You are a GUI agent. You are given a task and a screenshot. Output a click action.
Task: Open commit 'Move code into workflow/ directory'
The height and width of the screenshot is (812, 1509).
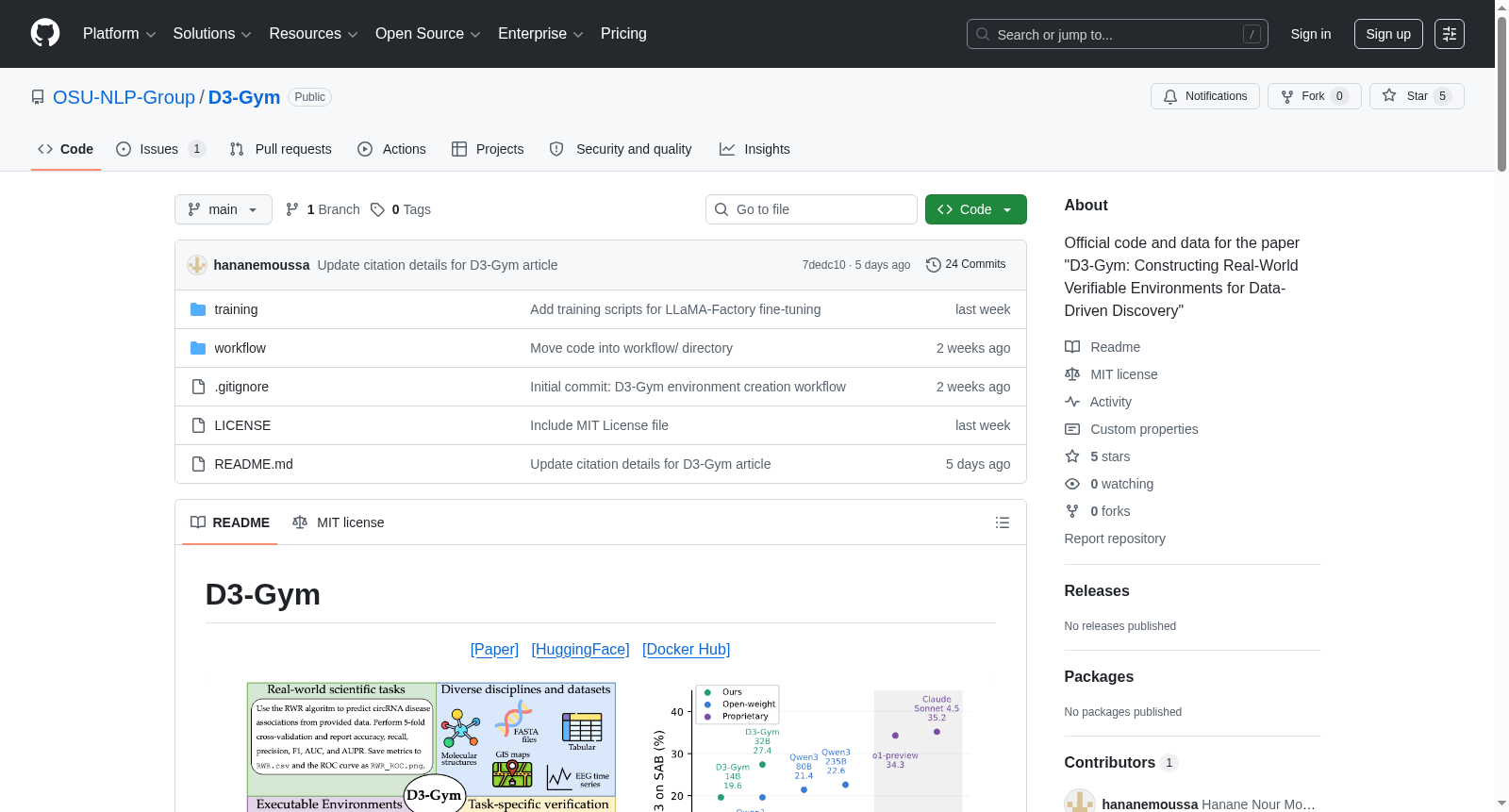631,348
